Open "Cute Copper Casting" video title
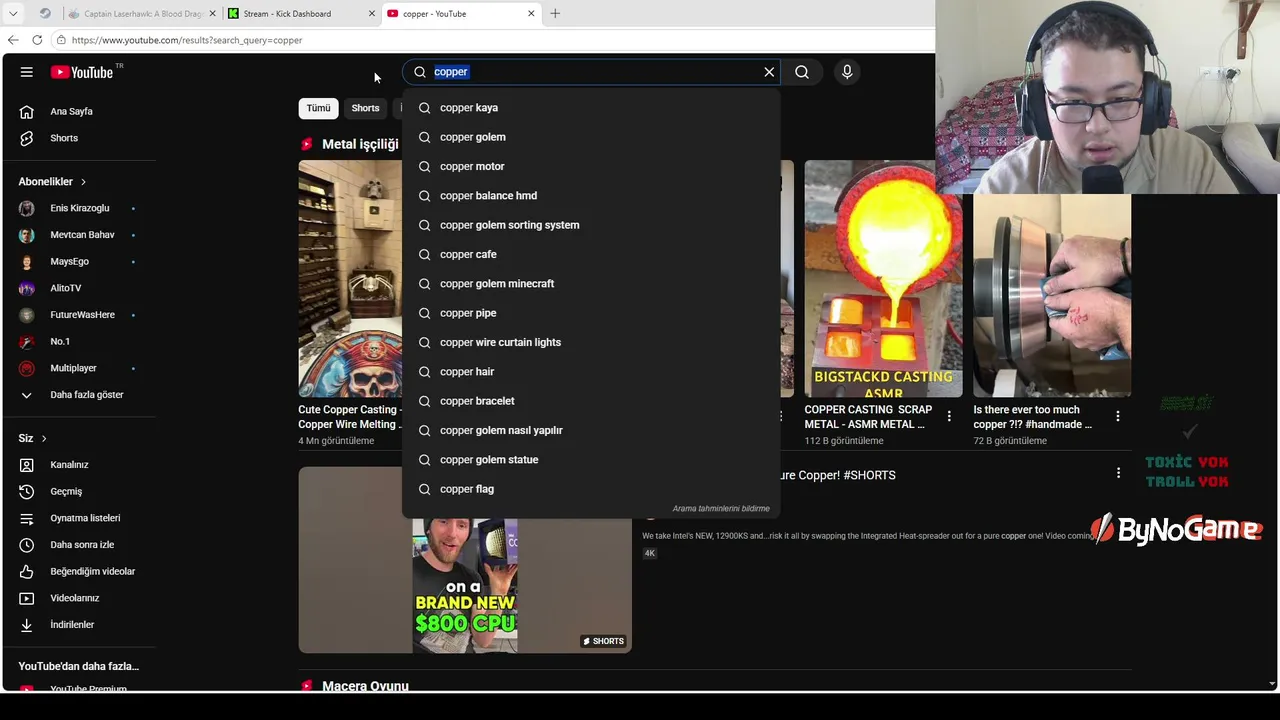Viewport: 1280px width, 720px height. pyautogui.click(x=349, y=417)
